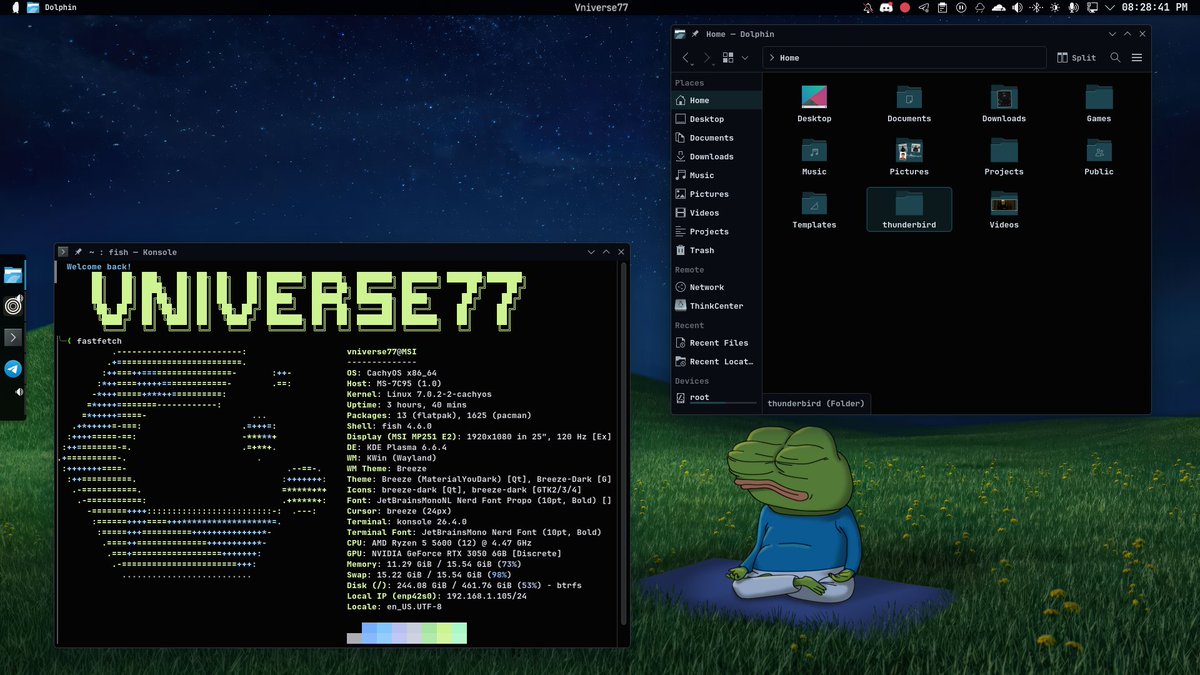Open Telegram from the left dock

click(13, 369)
